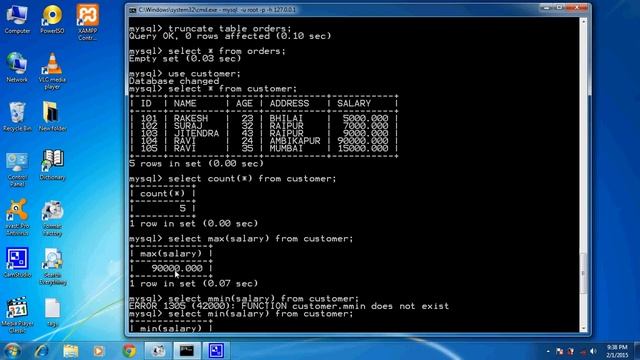Click the max(salary) result header
The image size is (640, 360).
pos(171,253)
